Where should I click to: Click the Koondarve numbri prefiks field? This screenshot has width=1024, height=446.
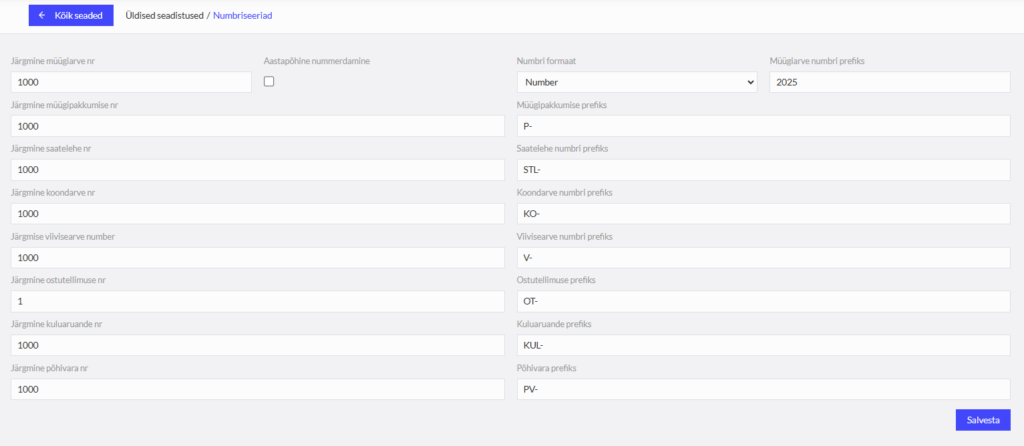click(x=764, y=214)
